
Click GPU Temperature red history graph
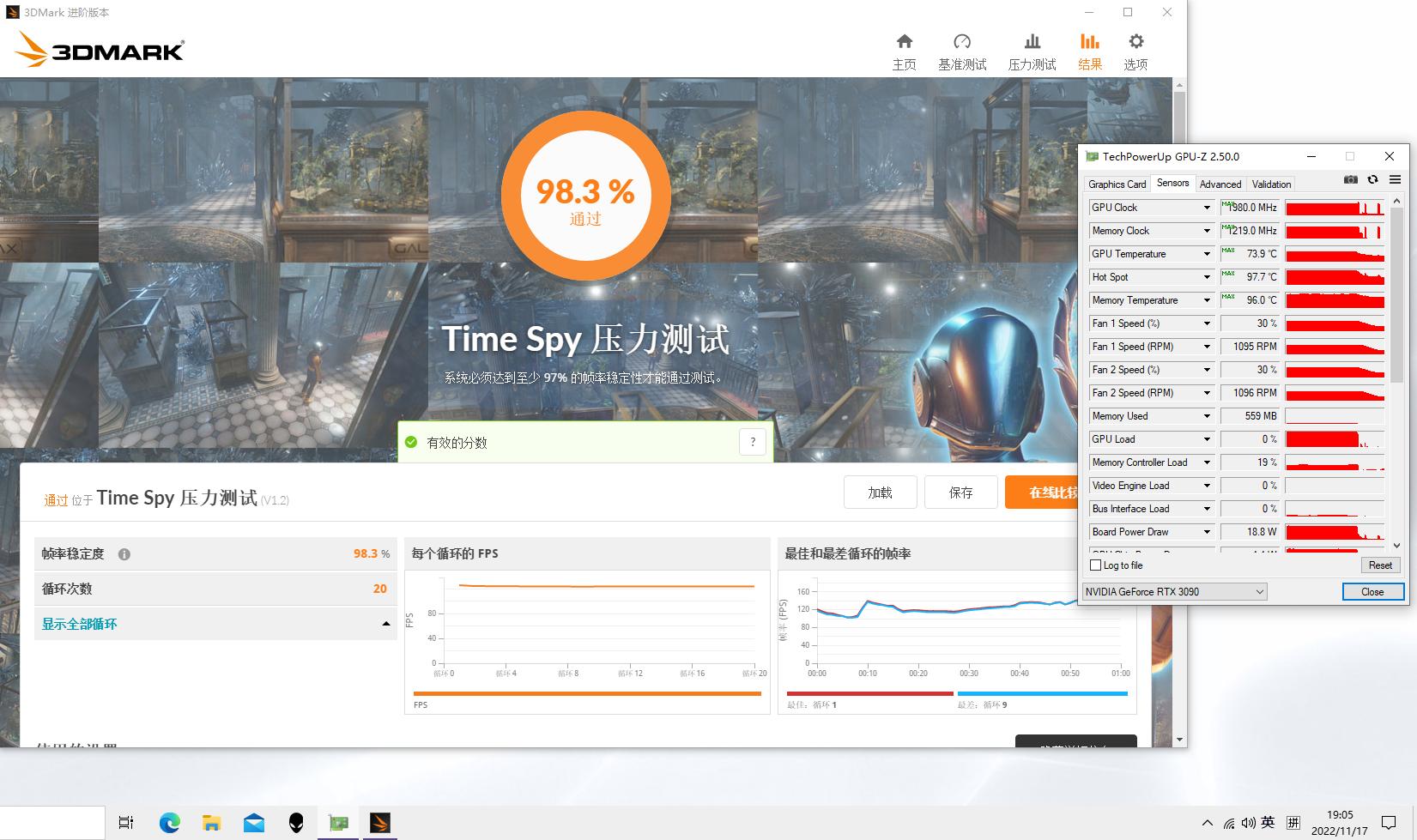tap(1335, 254)
